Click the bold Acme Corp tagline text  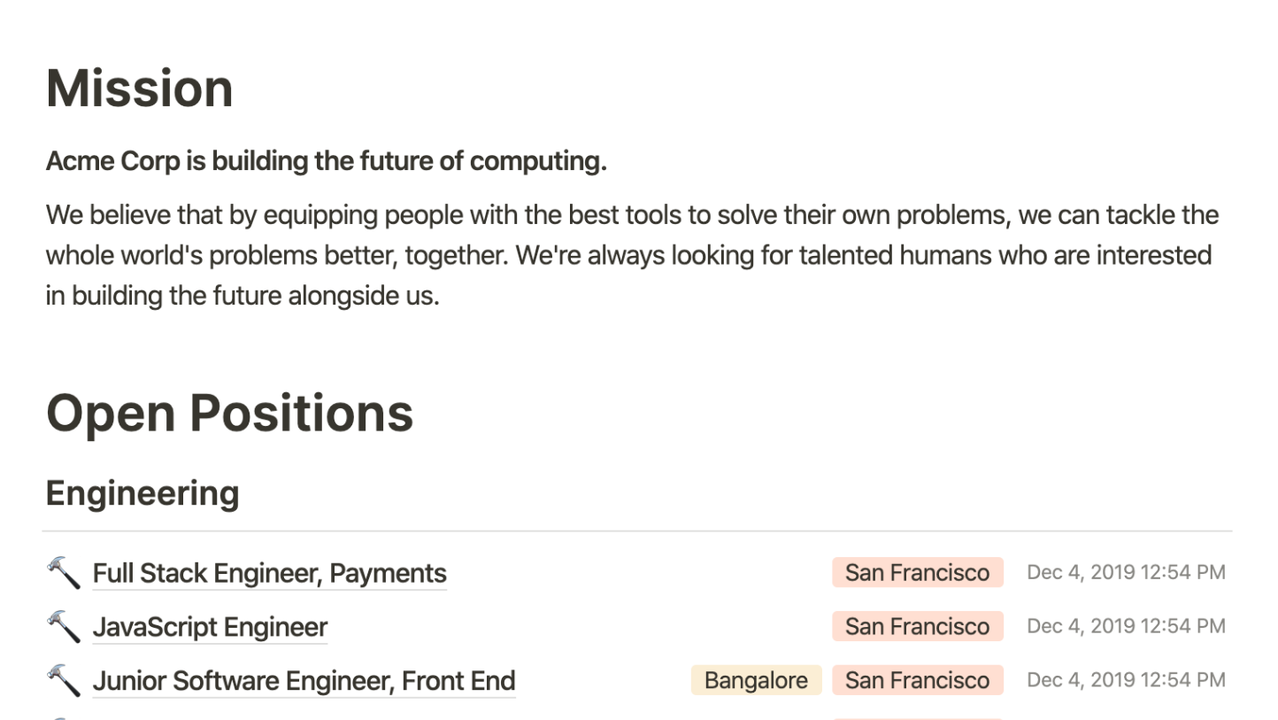[326, 161]
